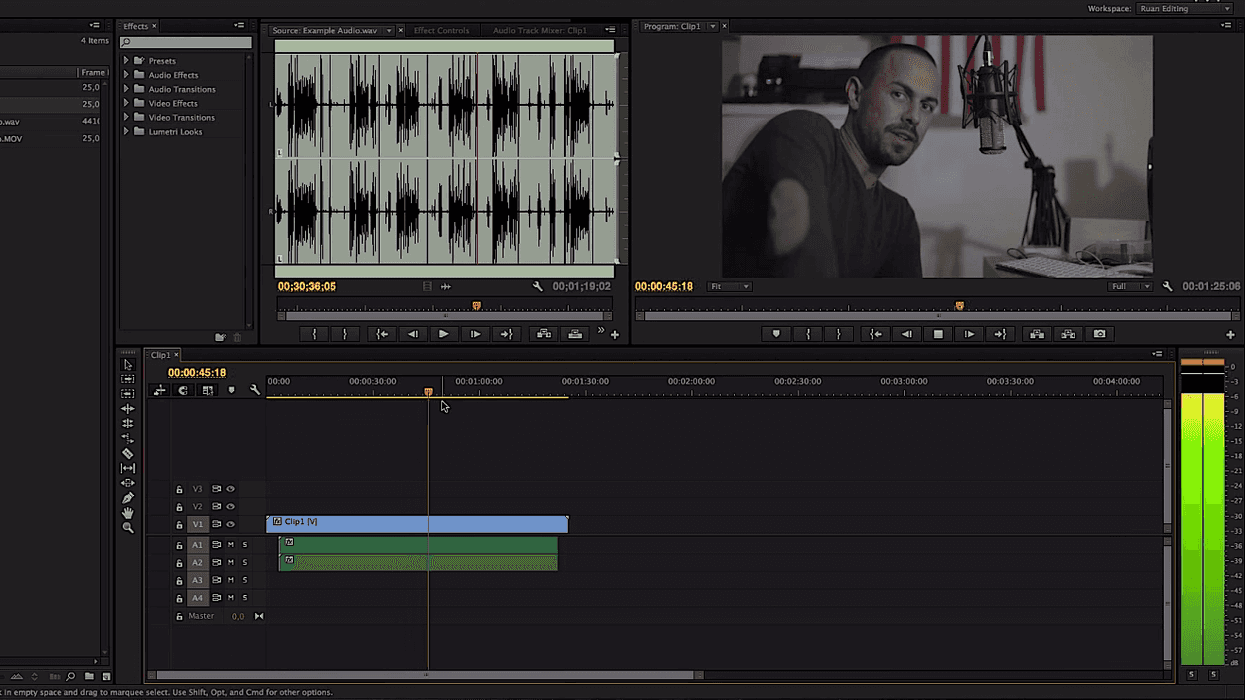Mark In point in Source monitor
This screenshot has width=1245, height=700.
coord(314,334)
